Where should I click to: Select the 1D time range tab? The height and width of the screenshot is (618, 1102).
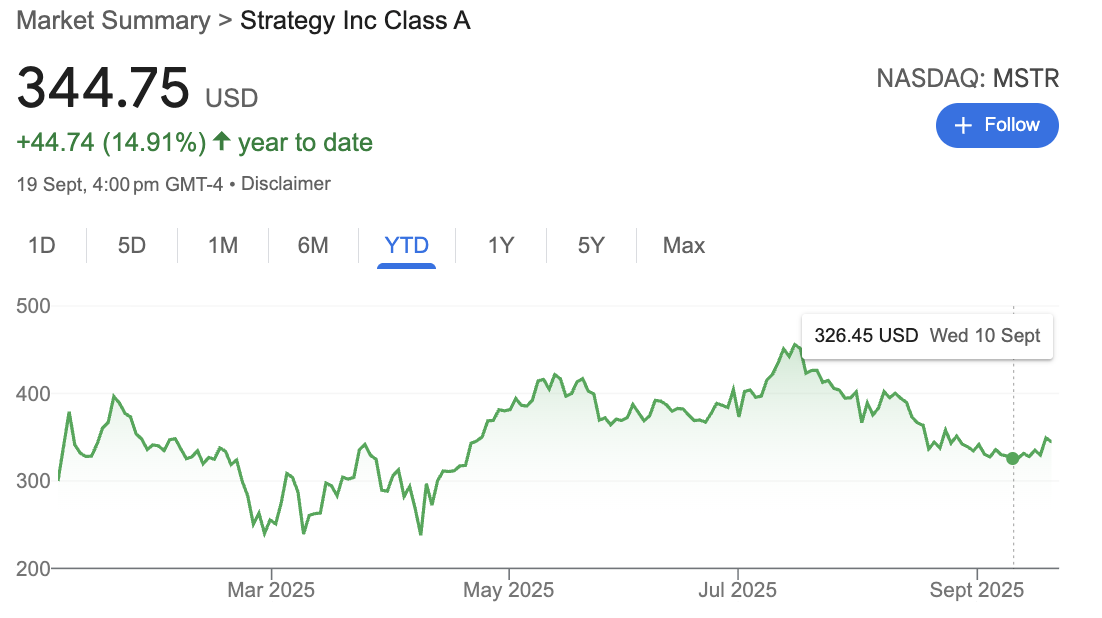[x=41, y=245]
